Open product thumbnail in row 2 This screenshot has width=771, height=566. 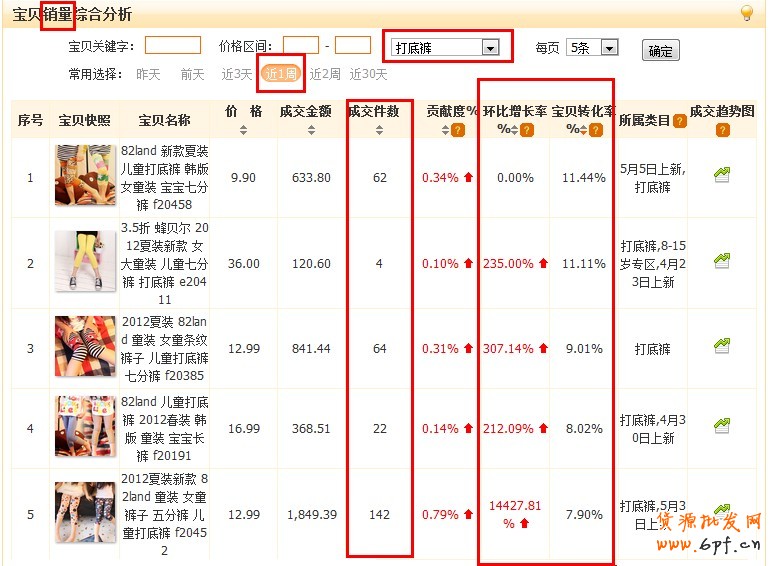[x=85, y=262]
